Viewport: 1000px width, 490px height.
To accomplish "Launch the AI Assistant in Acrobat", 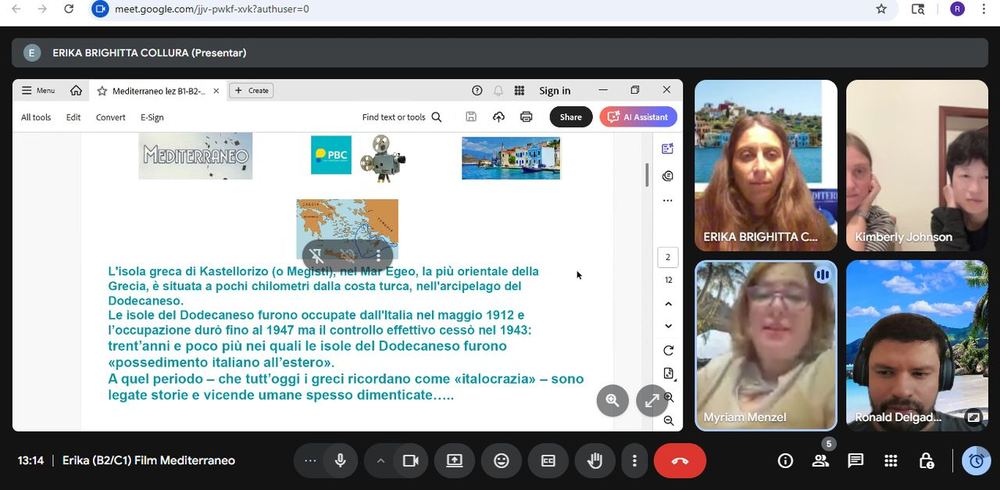I will (638, 117).
